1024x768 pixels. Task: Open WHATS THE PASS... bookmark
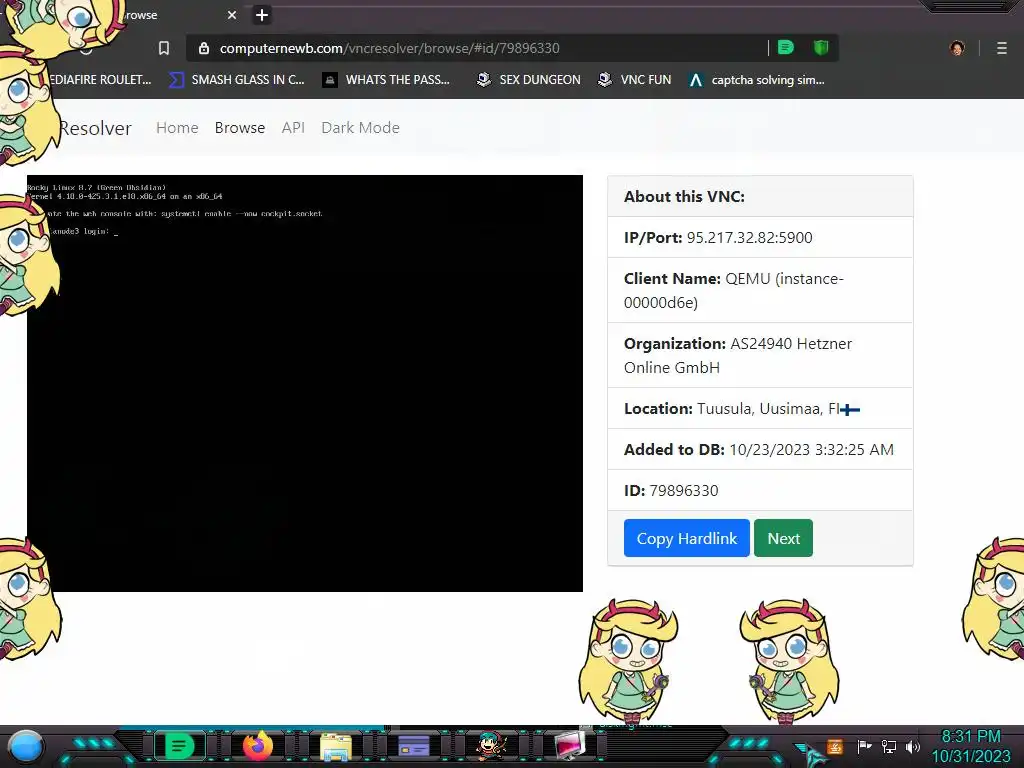(387, 80)
